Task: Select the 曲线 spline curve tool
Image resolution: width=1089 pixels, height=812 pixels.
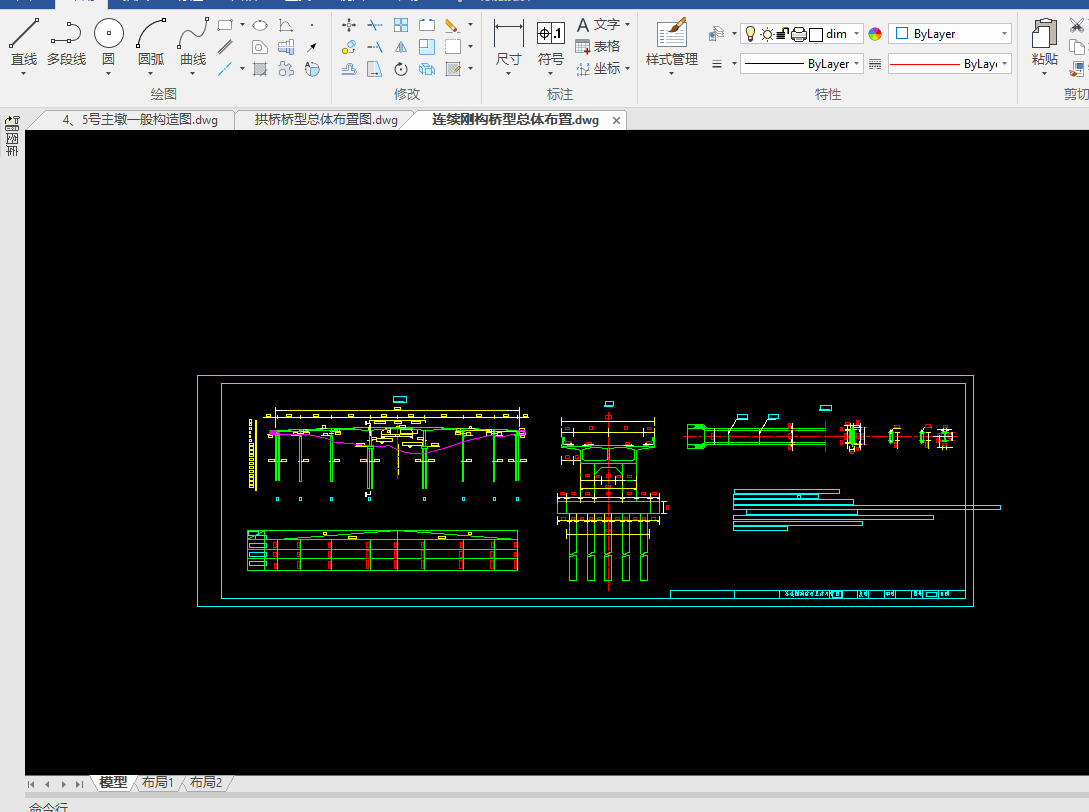Action: click(193, 42)
